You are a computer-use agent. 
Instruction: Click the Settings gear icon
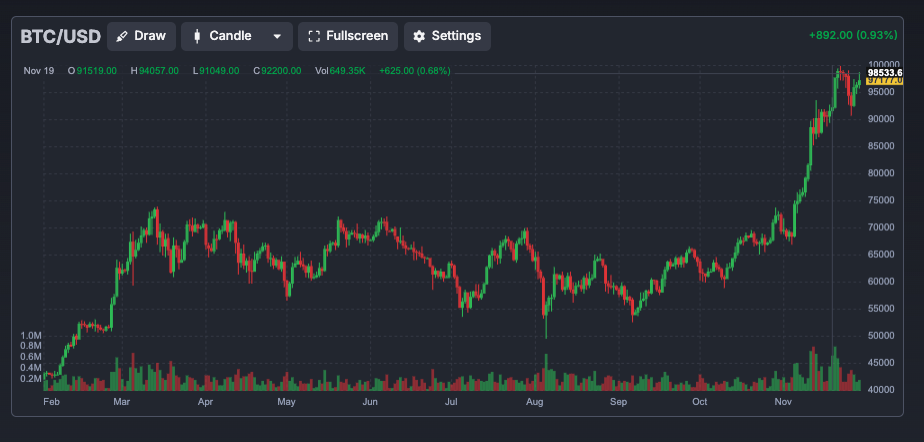(419, 36)
